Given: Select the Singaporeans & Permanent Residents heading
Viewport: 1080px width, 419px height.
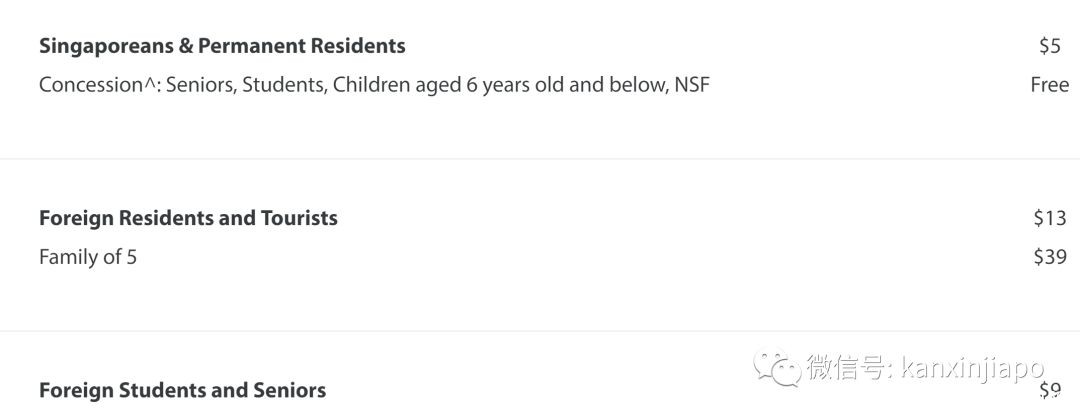Looking at the screenshot, I should point(222,46).
